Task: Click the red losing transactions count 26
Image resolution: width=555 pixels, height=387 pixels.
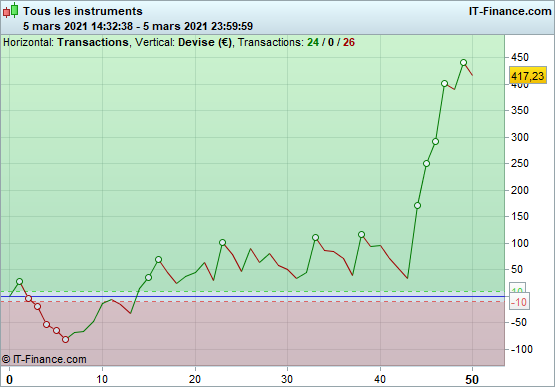Action: tap(349, 42)
